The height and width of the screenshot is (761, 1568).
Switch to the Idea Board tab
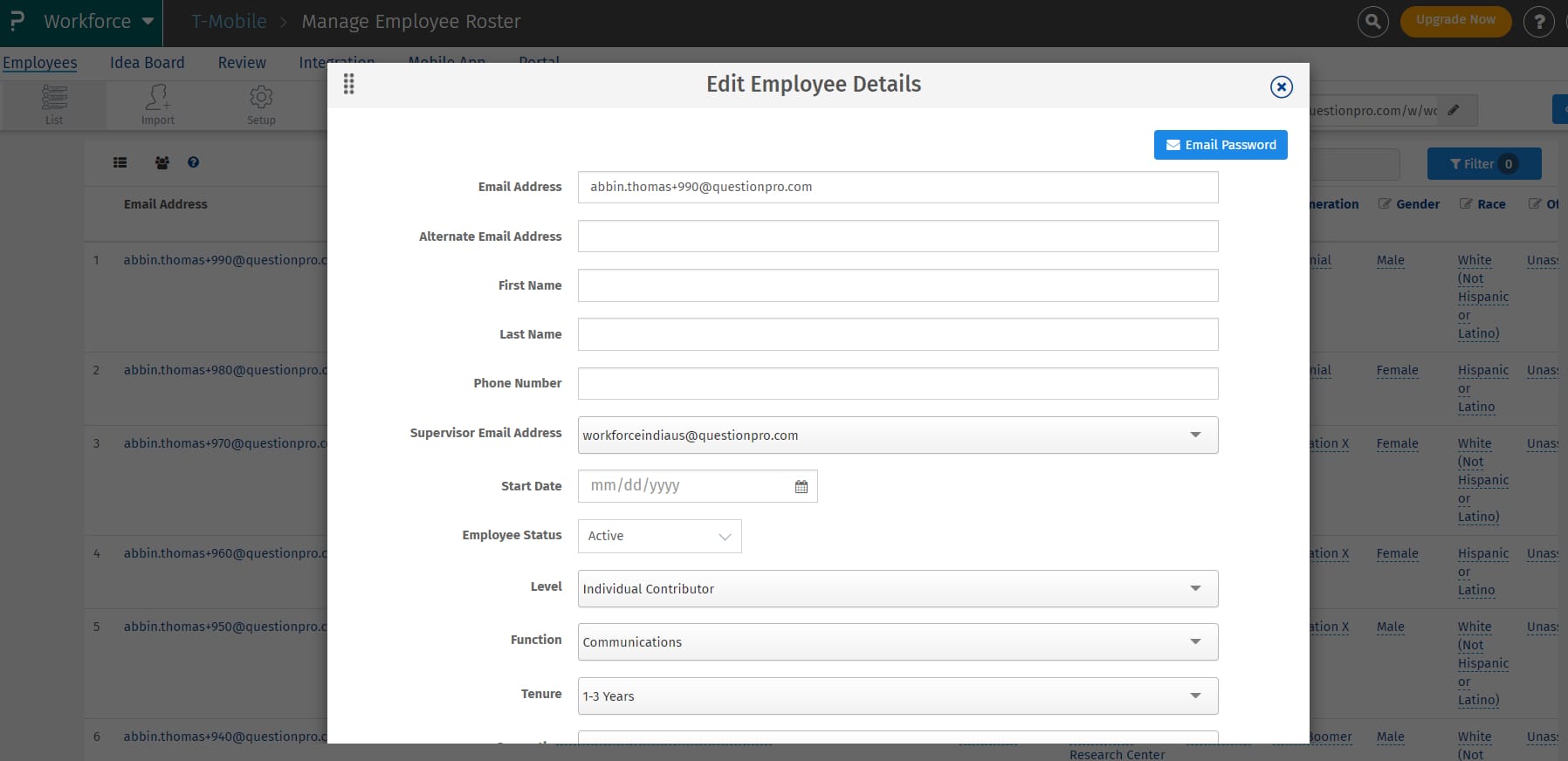147,63
